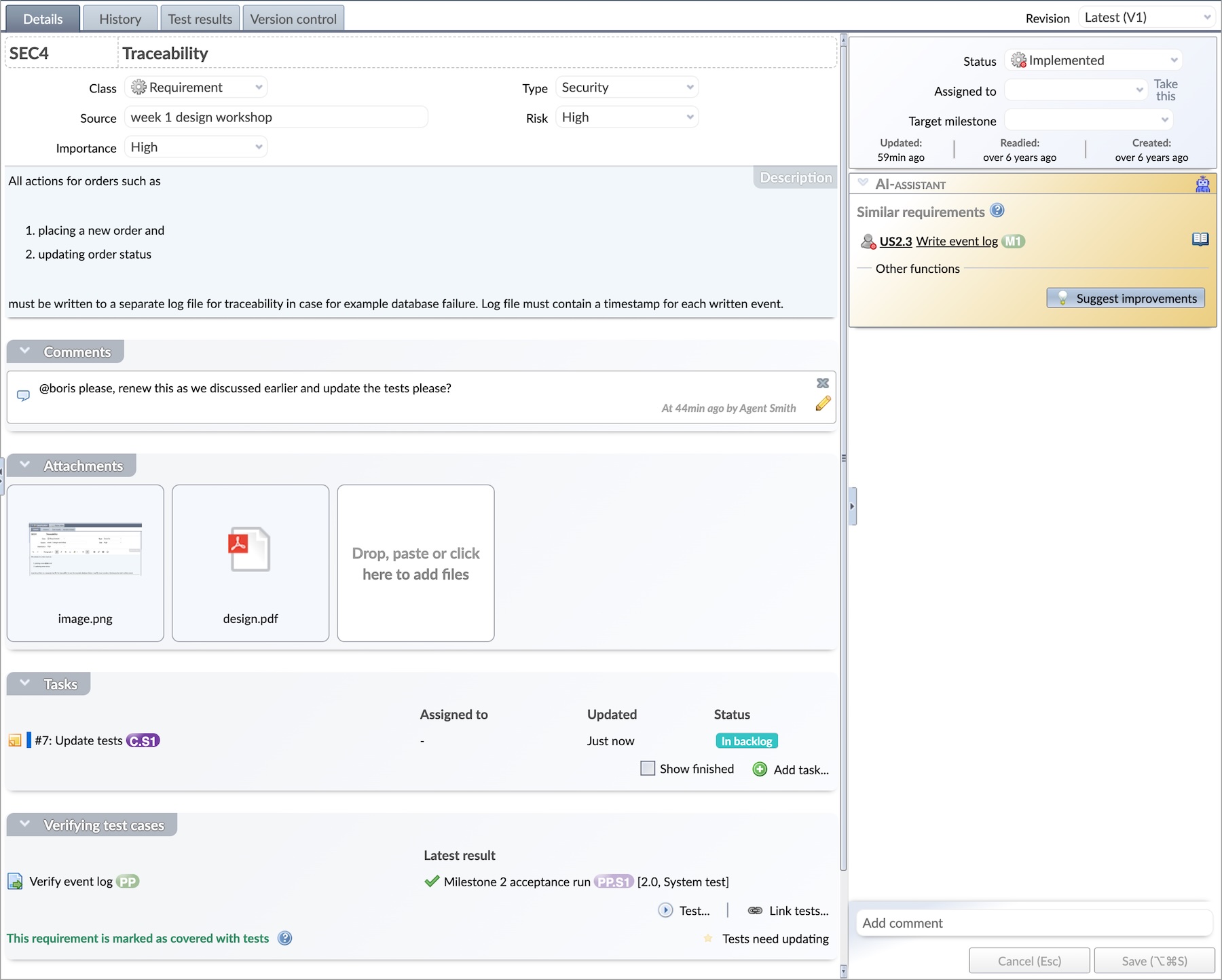
Task: Click the pencil edit icon on the comment
Action: [823, 404]
